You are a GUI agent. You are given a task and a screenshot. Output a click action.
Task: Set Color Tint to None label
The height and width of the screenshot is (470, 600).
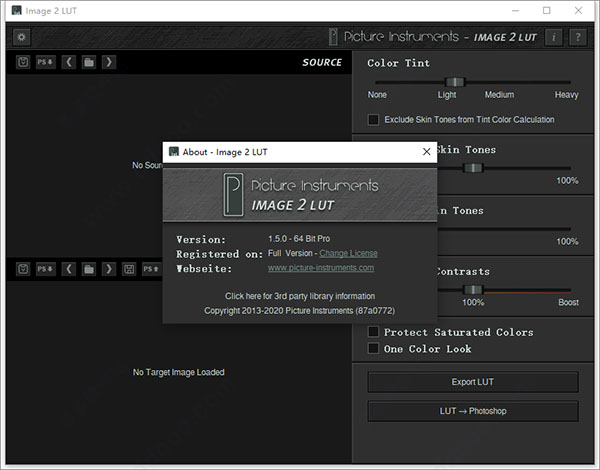(x=377, y=95)
